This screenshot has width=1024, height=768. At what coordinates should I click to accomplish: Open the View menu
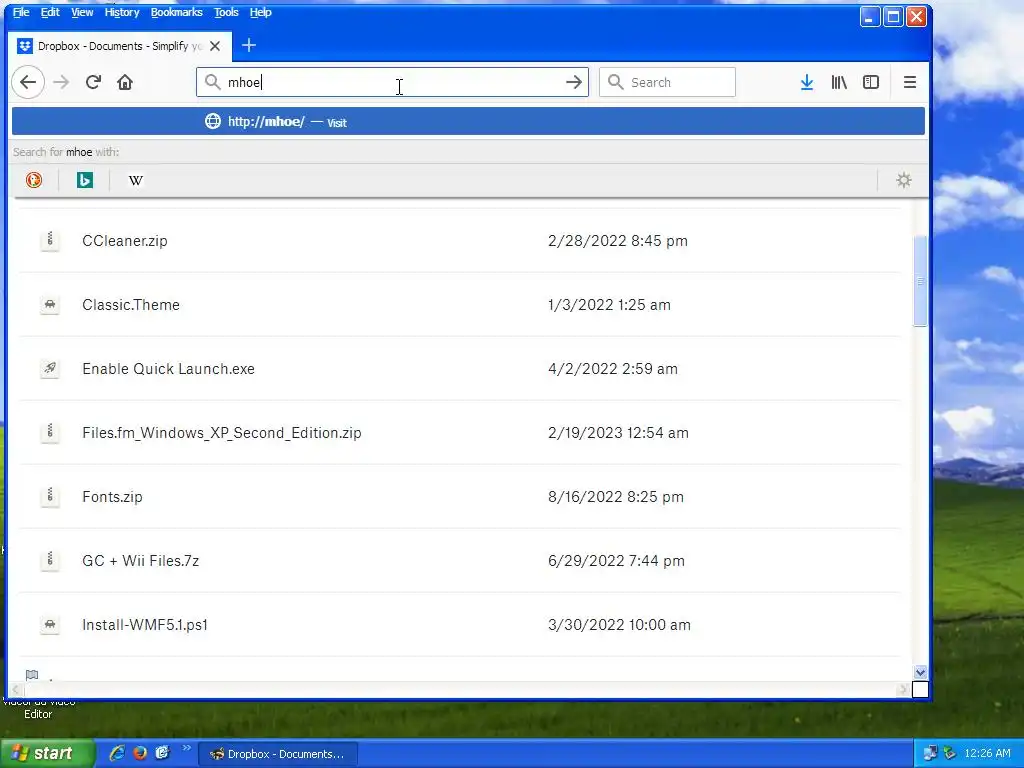coord(82,12)
